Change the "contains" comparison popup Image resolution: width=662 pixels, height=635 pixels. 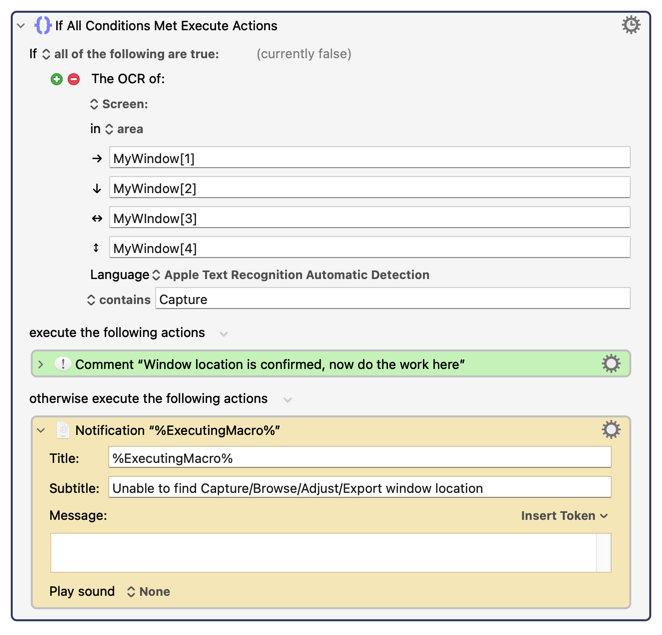(119, 300)
